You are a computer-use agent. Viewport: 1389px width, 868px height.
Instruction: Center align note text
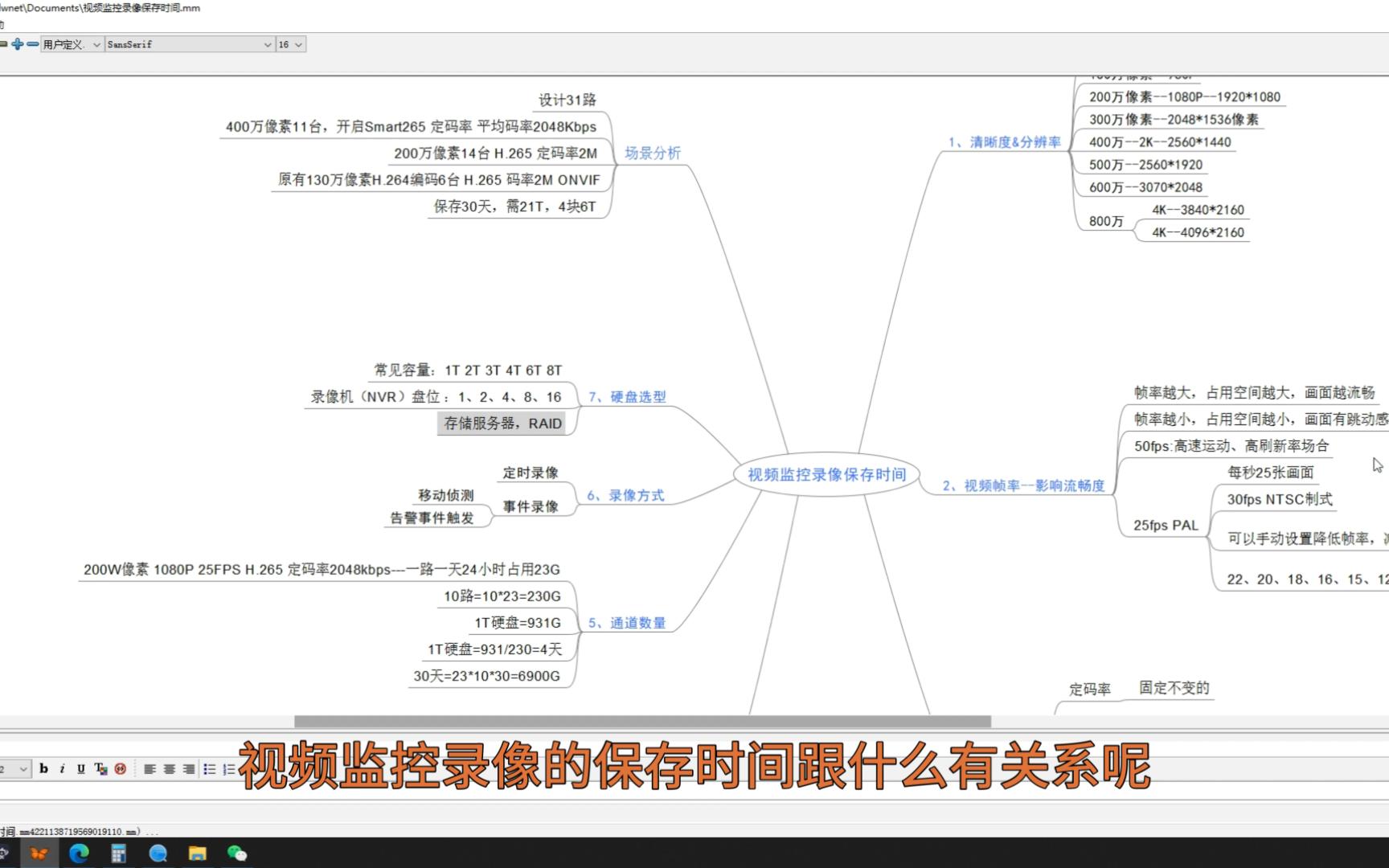(169, 769)
